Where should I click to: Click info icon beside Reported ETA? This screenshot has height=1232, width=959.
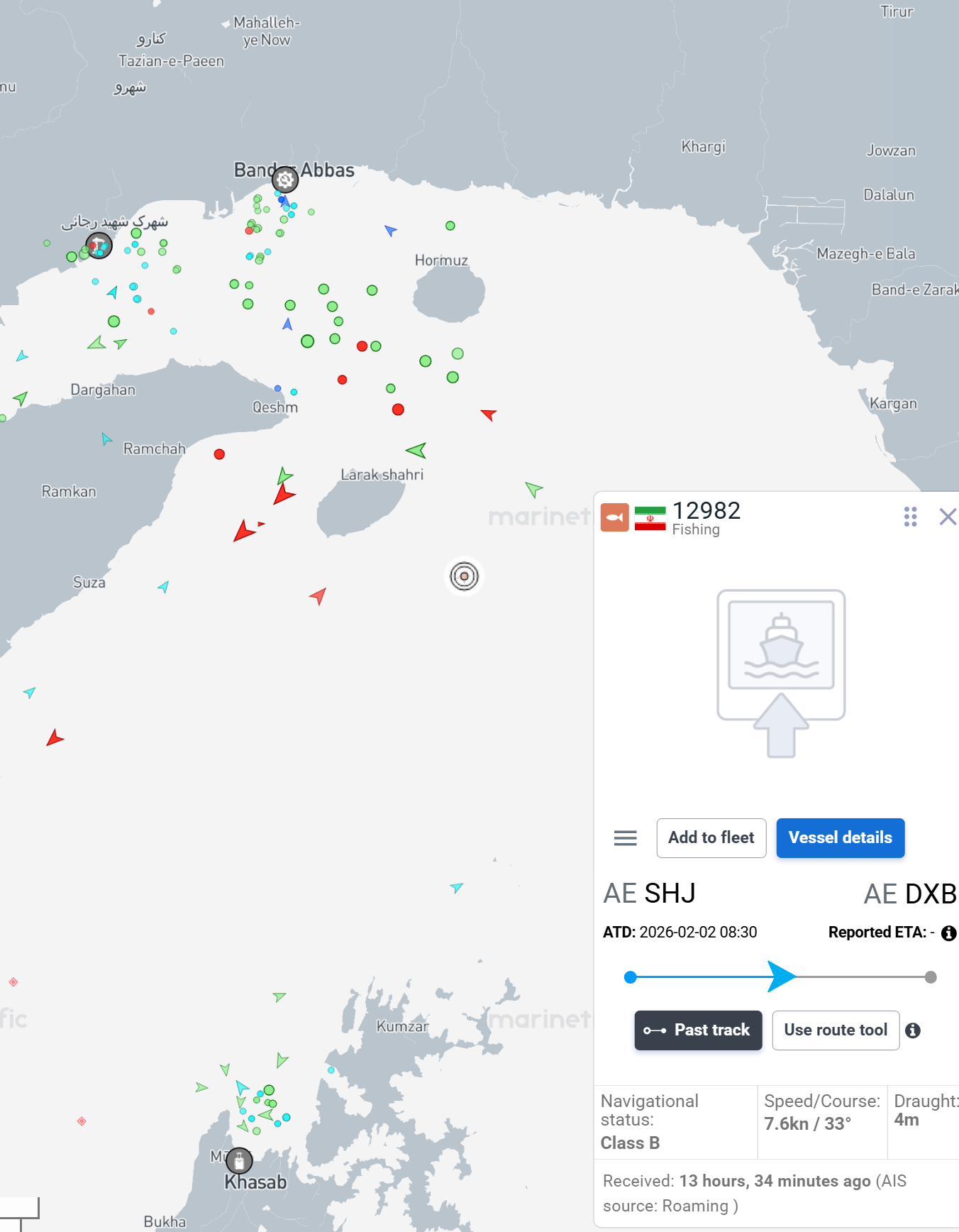948,933
